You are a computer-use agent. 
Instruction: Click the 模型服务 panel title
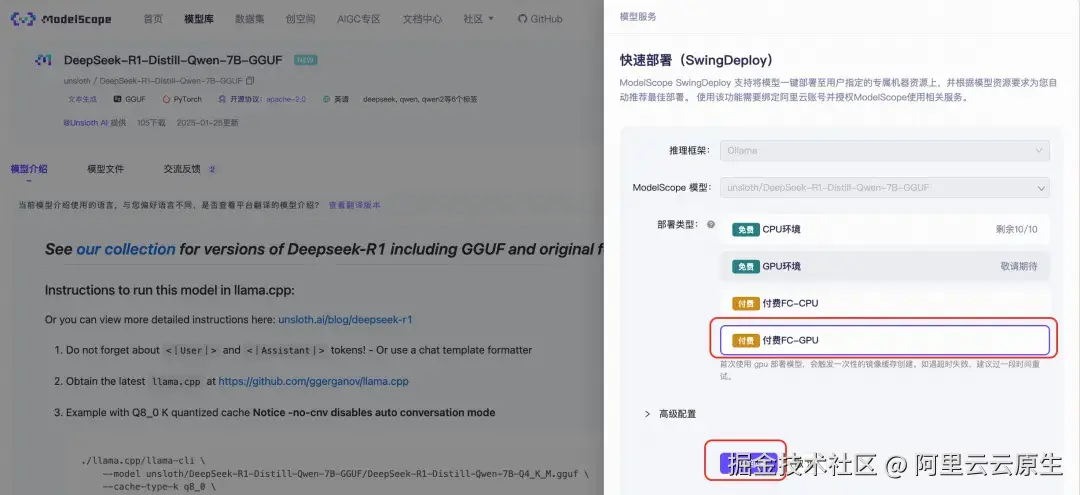coord(638,17)
